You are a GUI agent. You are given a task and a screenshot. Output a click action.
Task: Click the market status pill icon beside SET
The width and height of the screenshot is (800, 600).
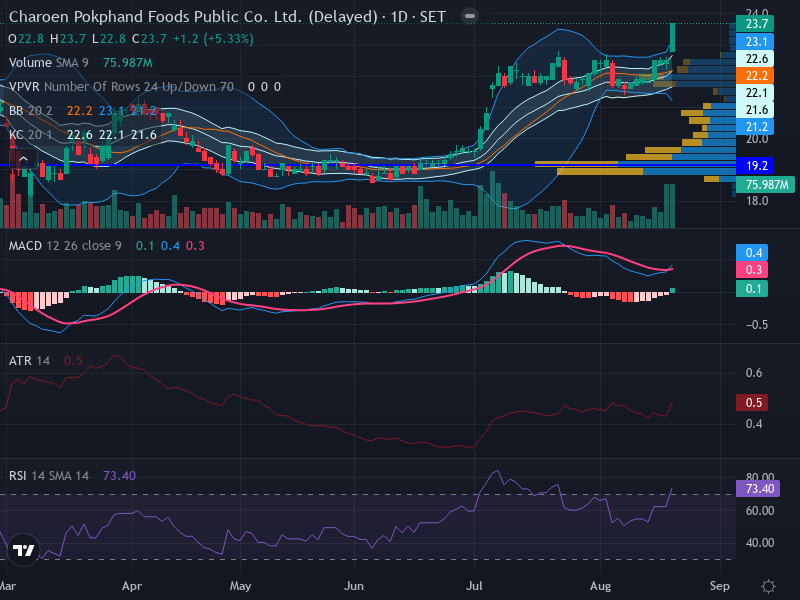469,16
